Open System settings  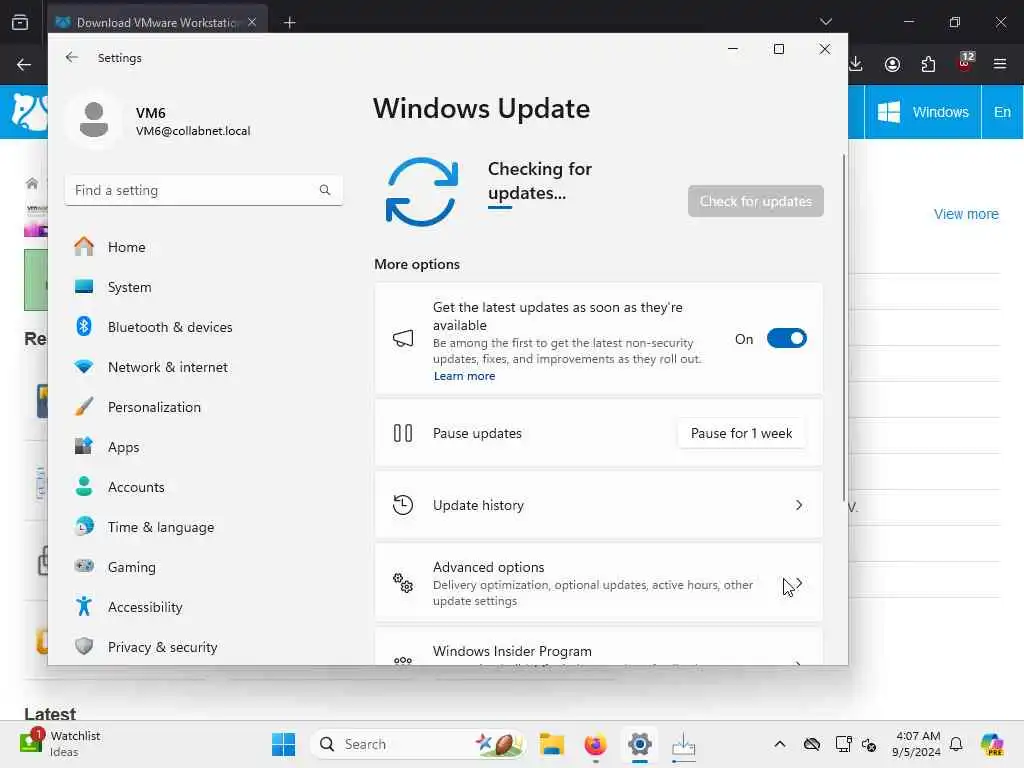pos(204,287)
